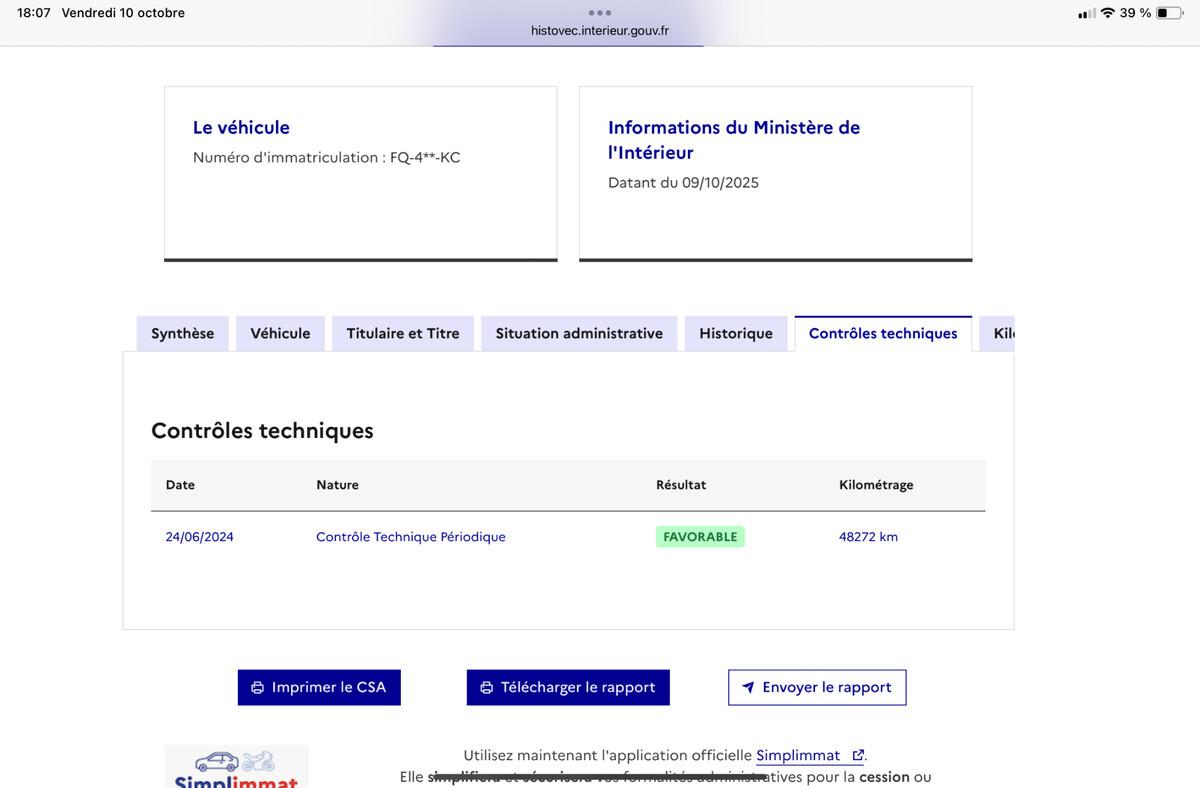Click the paper plane icon in Envoyer le rapport
The width and height of the screenshot is (1200, 788).
tap(748, 688)
